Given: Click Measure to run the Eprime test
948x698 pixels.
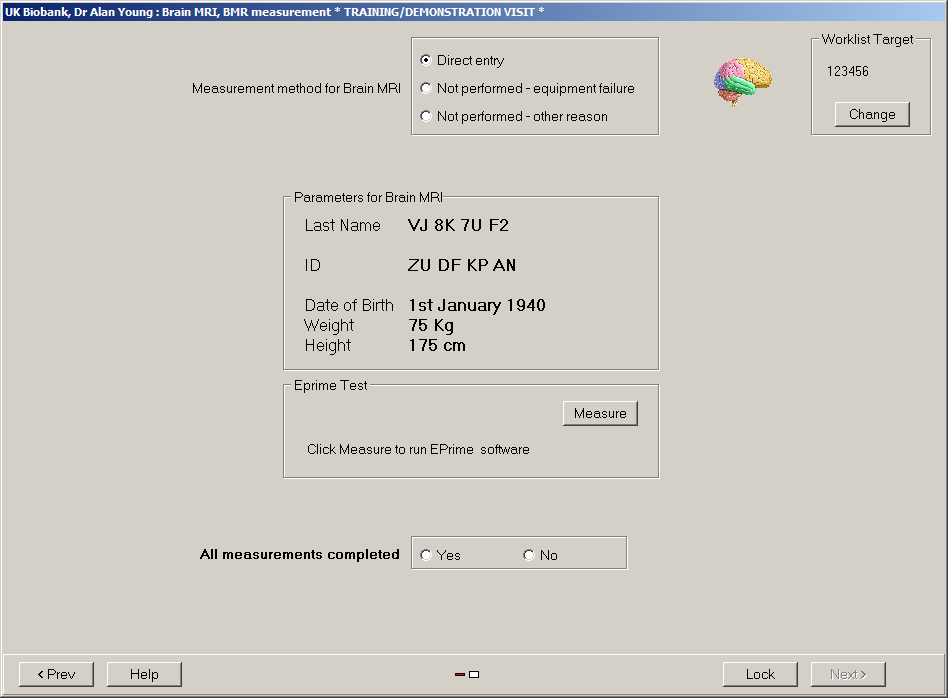Looking at the screenshot, I should pyautogui.click(x=600, y=414).
